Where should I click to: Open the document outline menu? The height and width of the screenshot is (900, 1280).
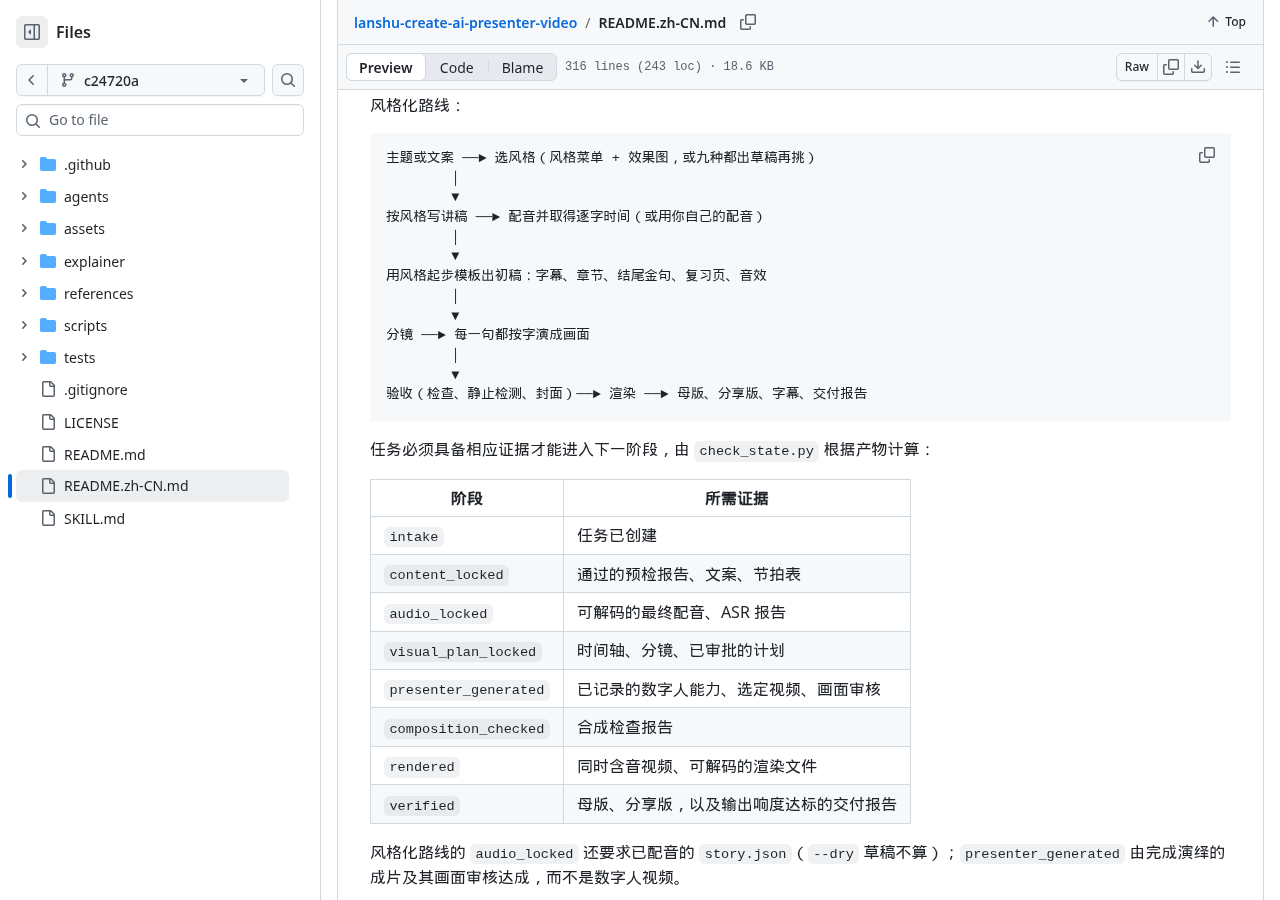tap(1233, 67)
